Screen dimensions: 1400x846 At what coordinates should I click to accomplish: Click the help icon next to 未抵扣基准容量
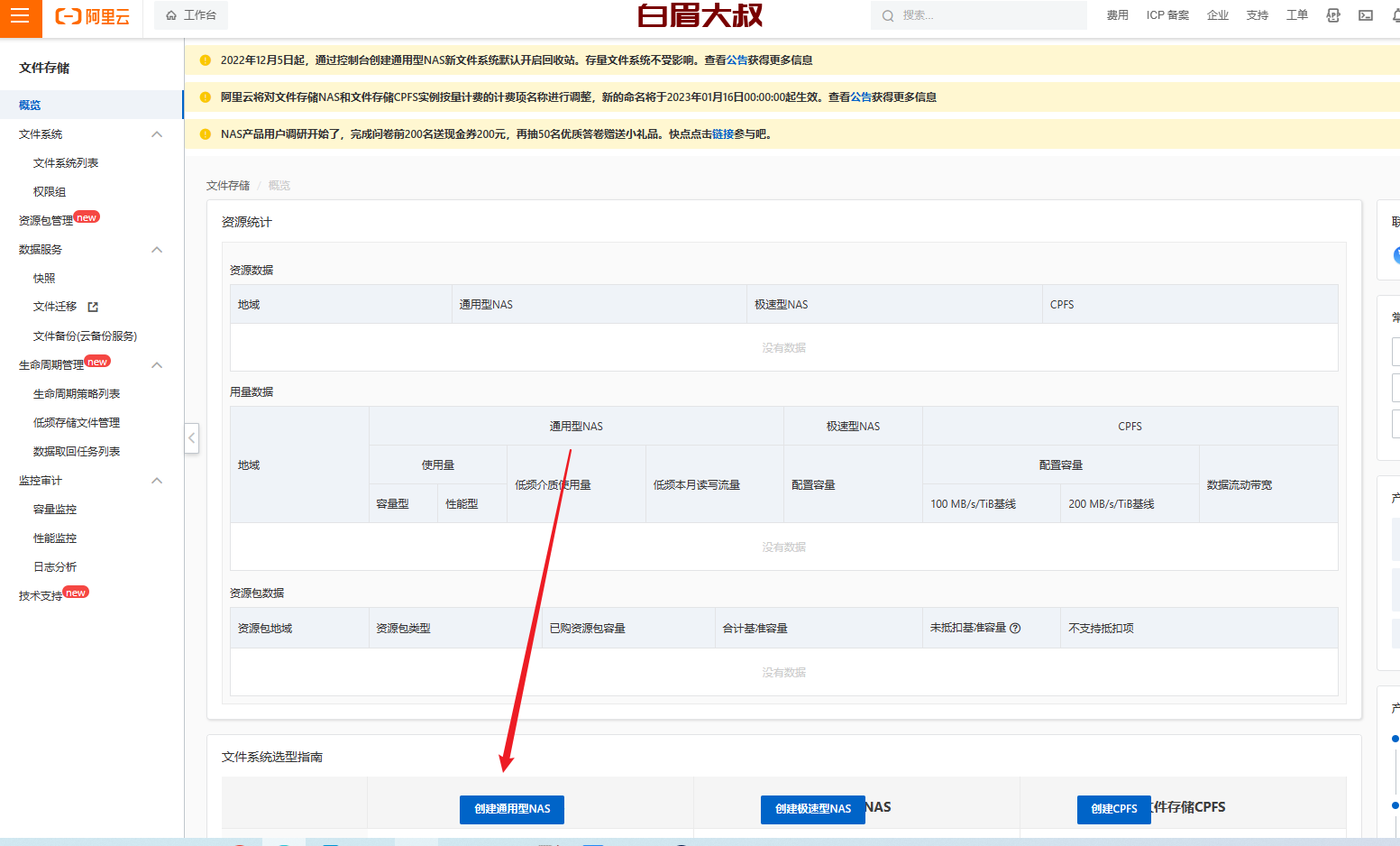click(x=1015, y=628)
